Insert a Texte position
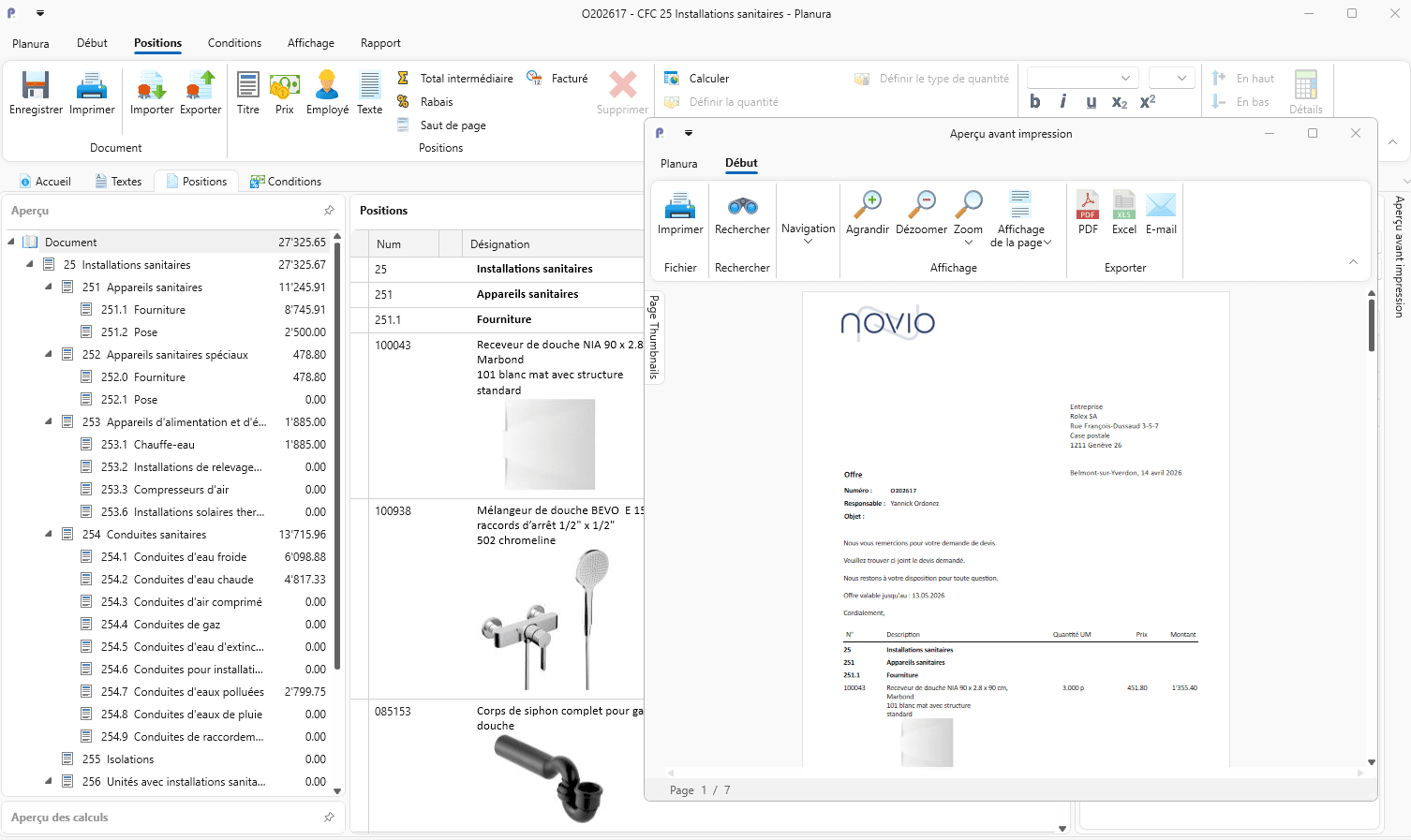Viewport: 1411px width, 840px height. [x=370, y=93]
